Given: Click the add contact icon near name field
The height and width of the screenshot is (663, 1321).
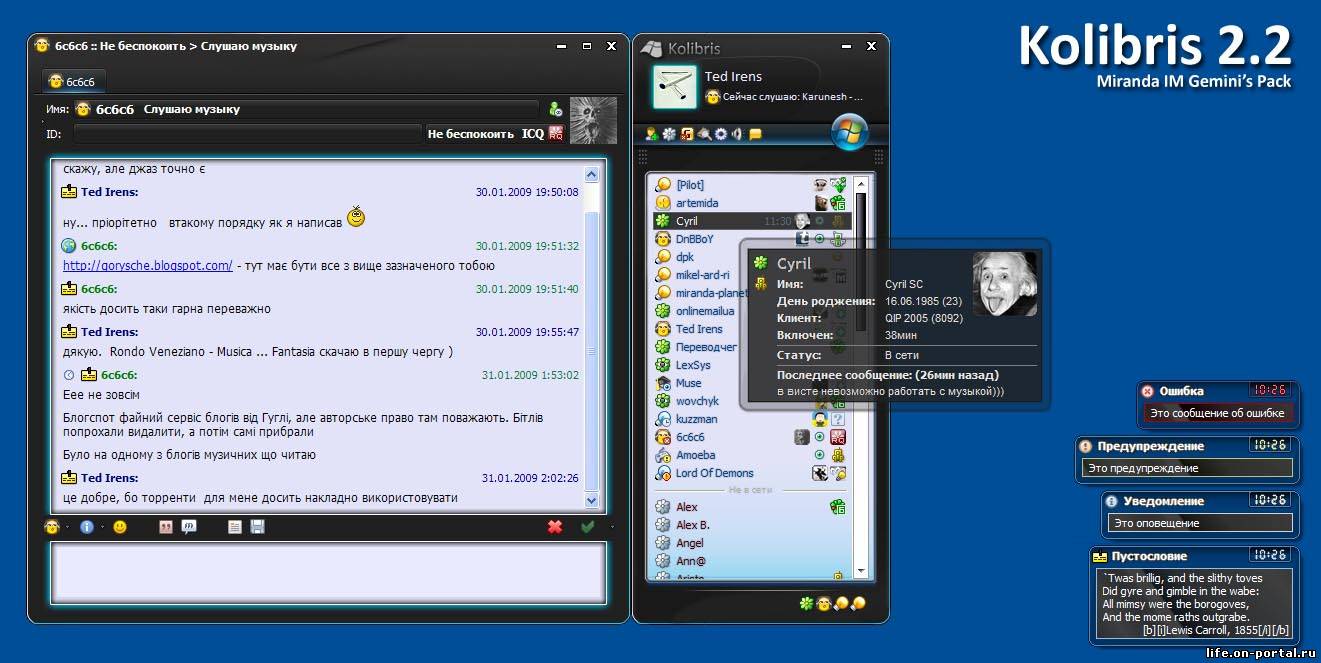Looking at the screenshot, I should pyautogui.click(x=555, y=109).
